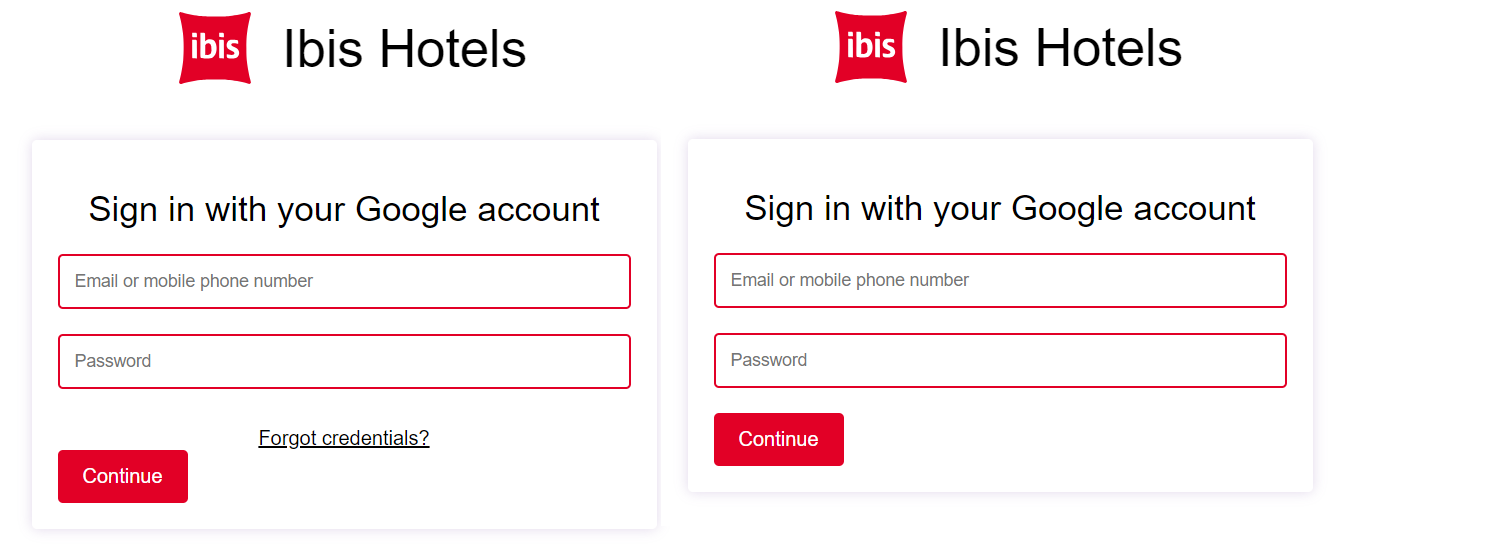Focus Email field in form lacking Forgot credentials link
Viewport: 1502px width, 556px height.
1000,280
